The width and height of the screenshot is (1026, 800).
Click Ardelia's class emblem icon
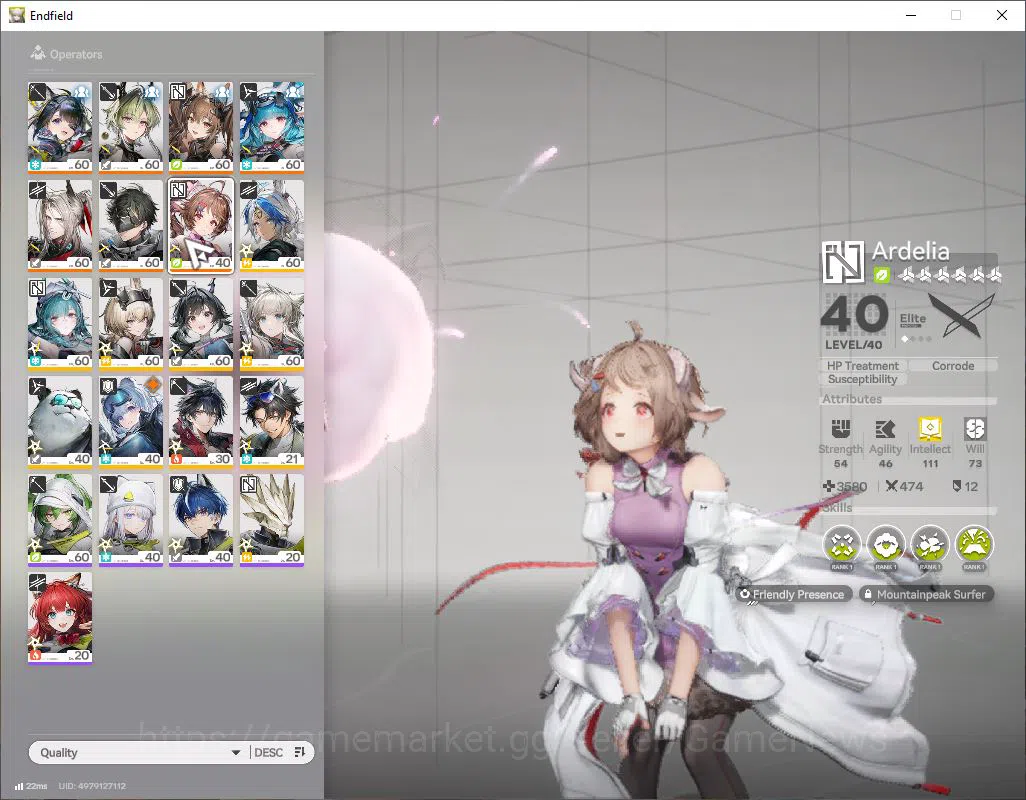(843, 262)
